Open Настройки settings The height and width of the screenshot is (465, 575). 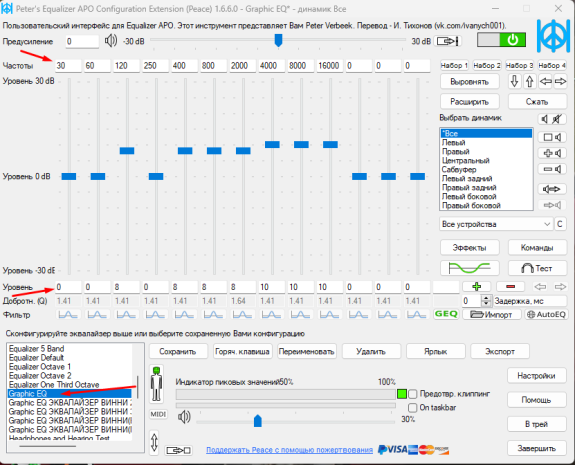coord(536,376)
